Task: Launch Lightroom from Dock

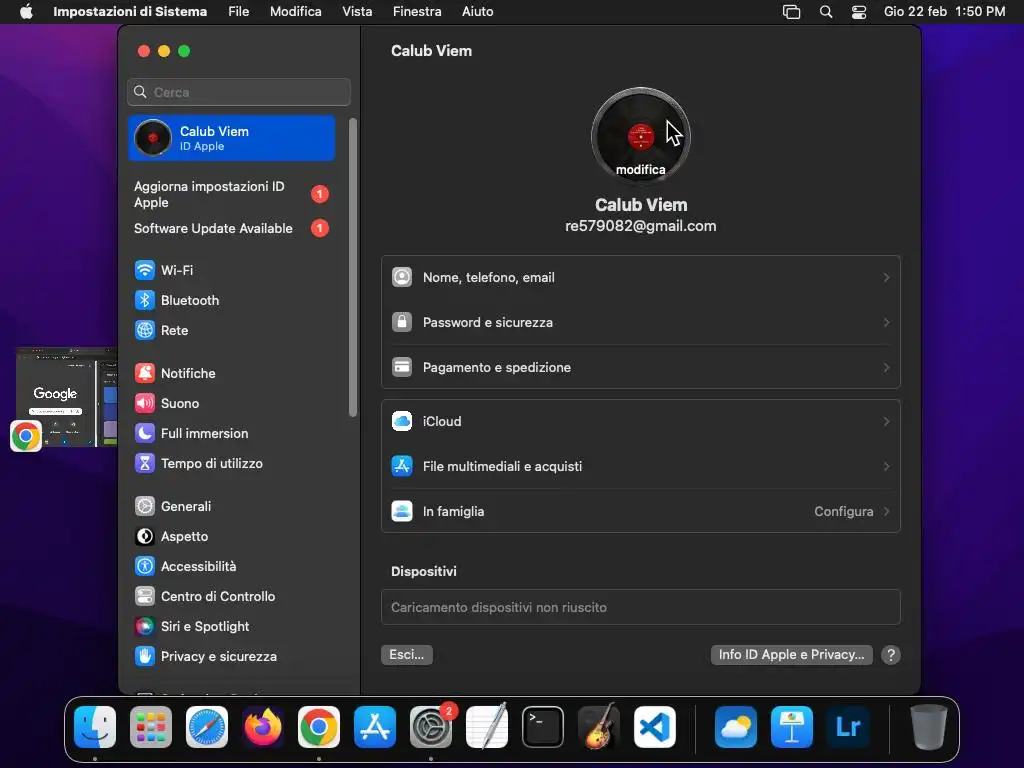Action: point(848,727)
